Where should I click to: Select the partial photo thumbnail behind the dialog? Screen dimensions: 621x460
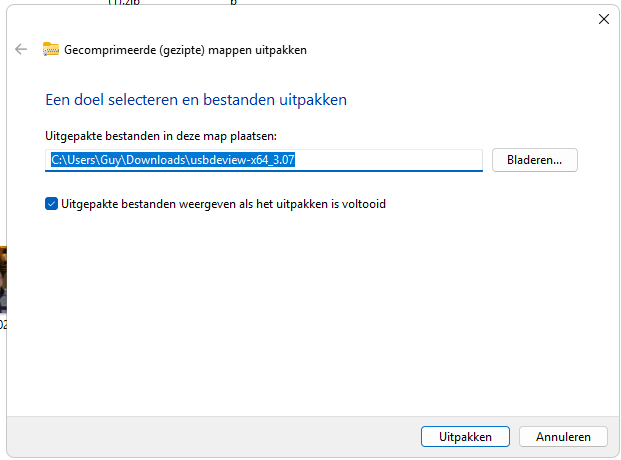tap(3, 279)
